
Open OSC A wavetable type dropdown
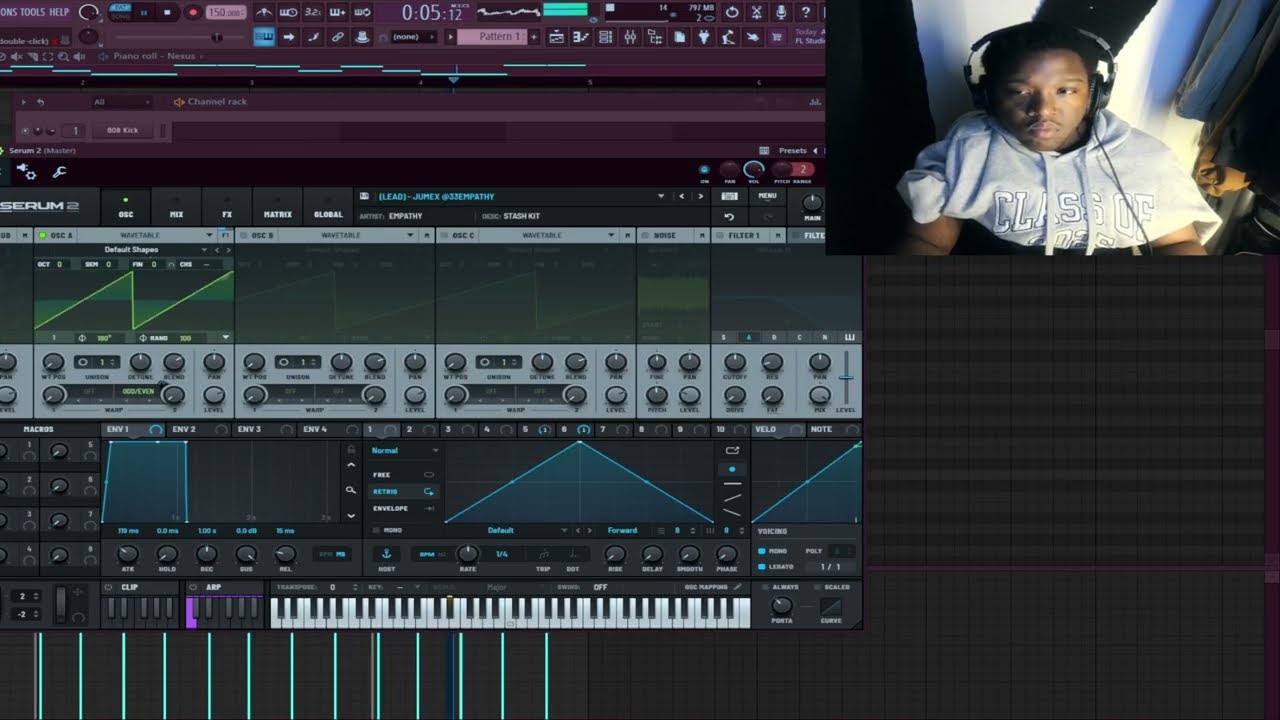[x=210, y=235]
